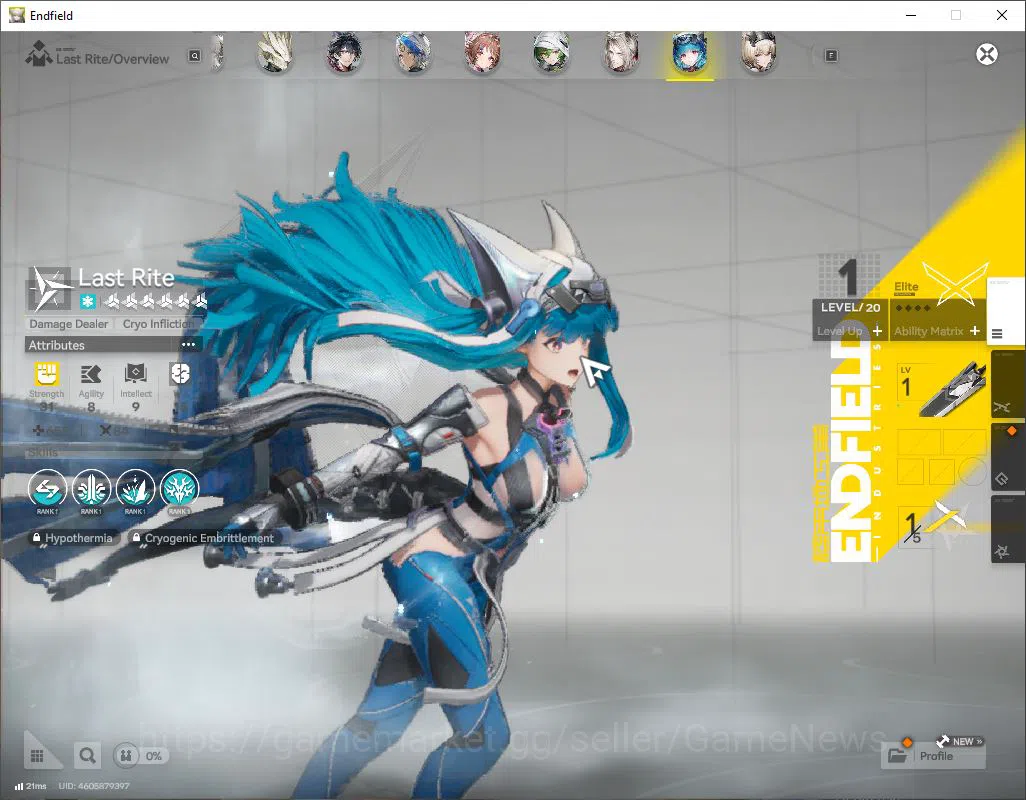View locked Cryogenic Embrittlement talent
Image resolution: width=1026 pixels, height=800 pixels.
point(203,538)
